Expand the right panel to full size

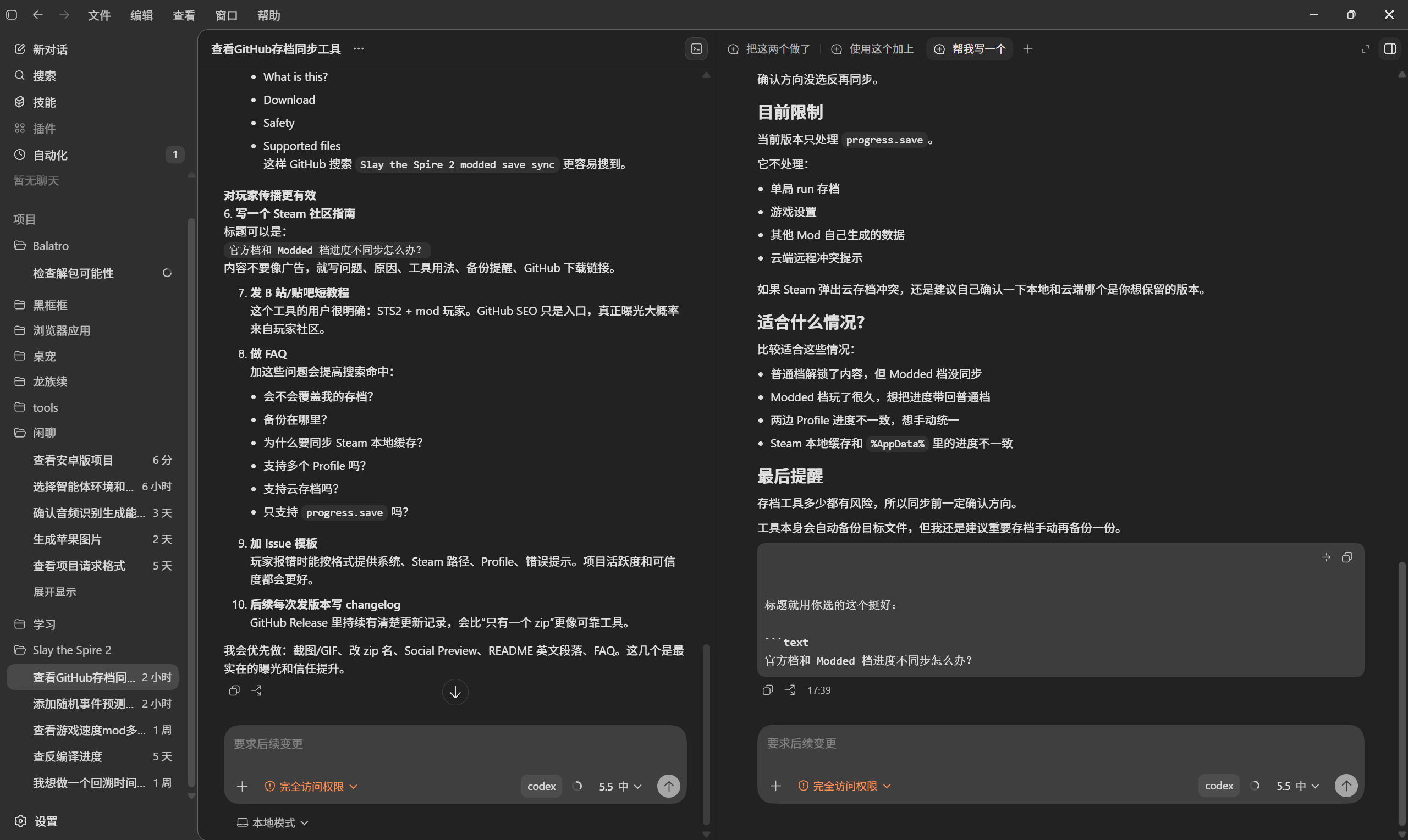click(1365, 49)
